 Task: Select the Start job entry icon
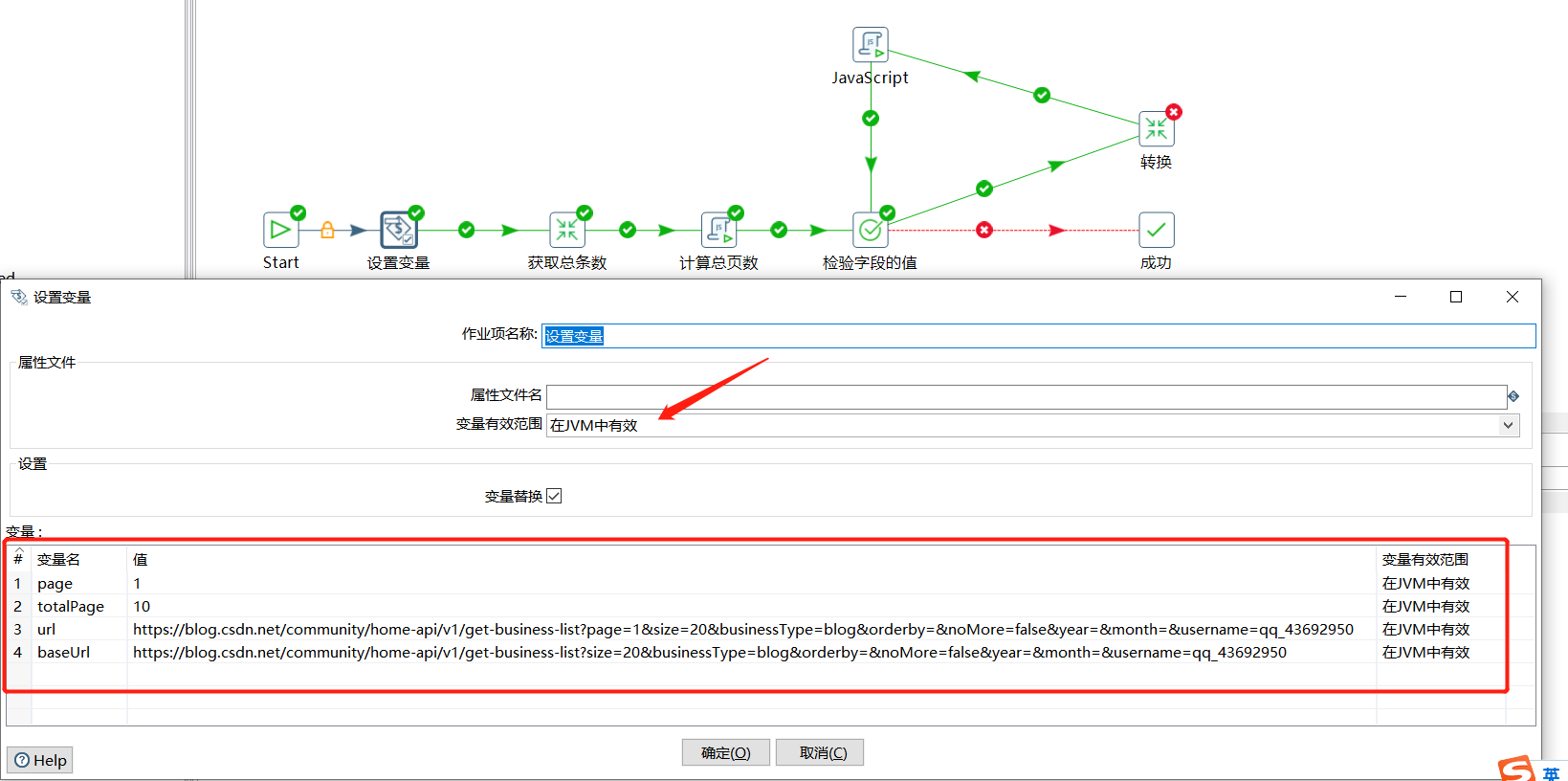coord(280,230)
